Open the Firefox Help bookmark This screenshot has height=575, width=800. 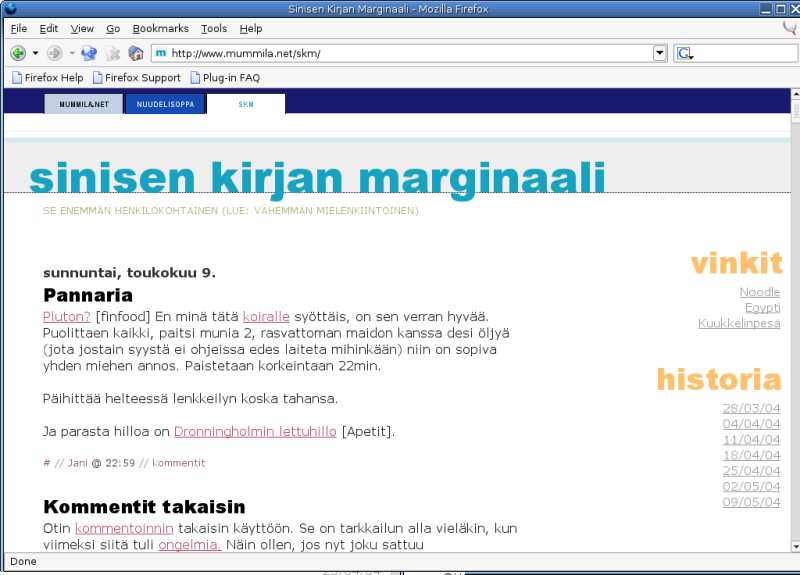47,77
